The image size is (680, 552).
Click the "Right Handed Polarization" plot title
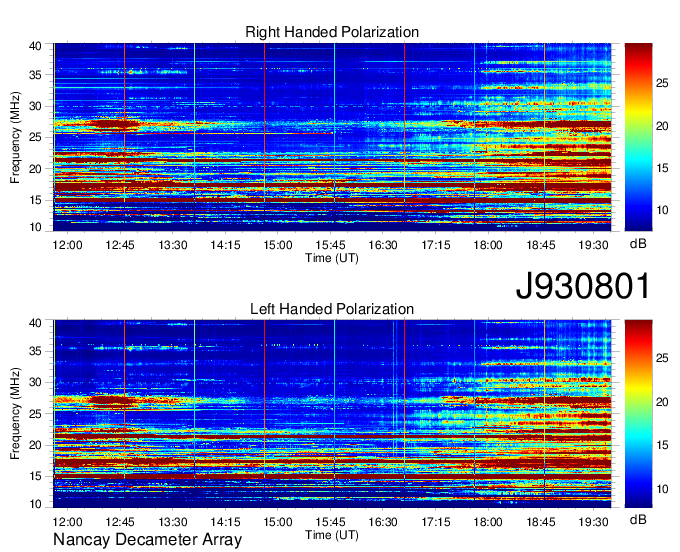click(332, 32)
